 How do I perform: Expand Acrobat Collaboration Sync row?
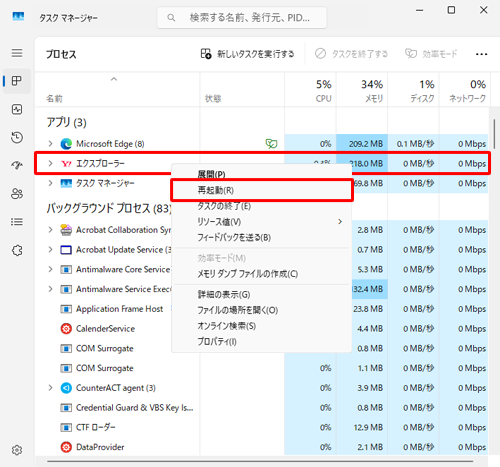50,230
